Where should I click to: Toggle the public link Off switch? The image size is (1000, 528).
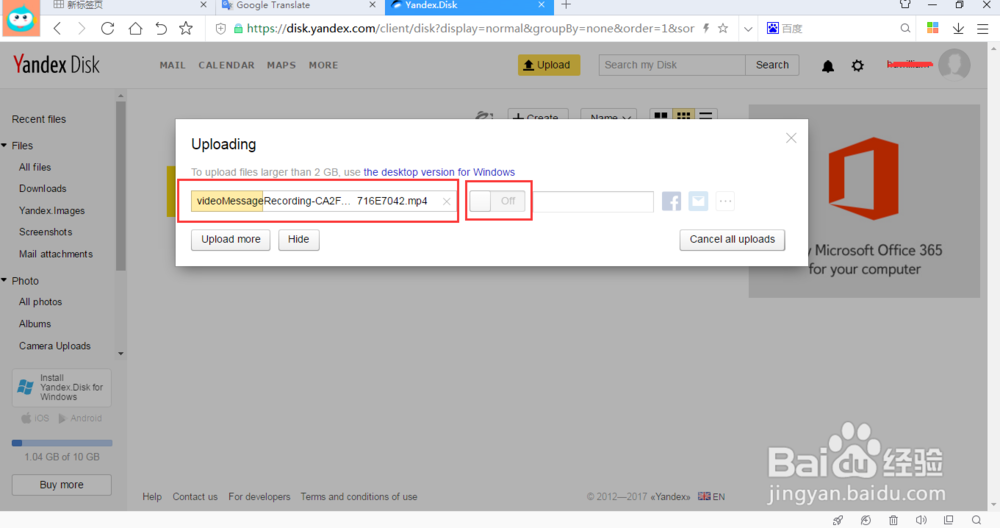pyautogui.click(x=497, y=201)
